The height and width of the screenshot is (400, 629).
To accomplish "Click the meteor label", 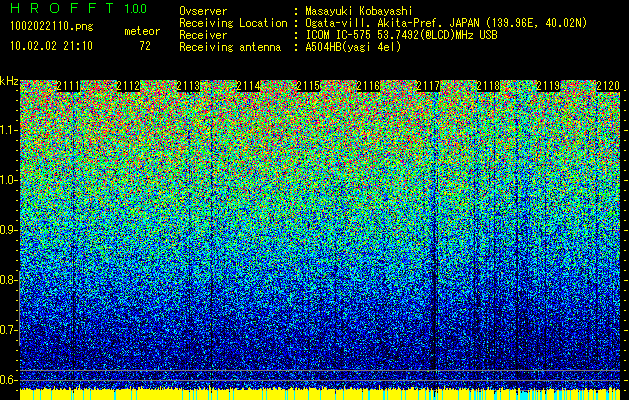I will pos(142,31).
